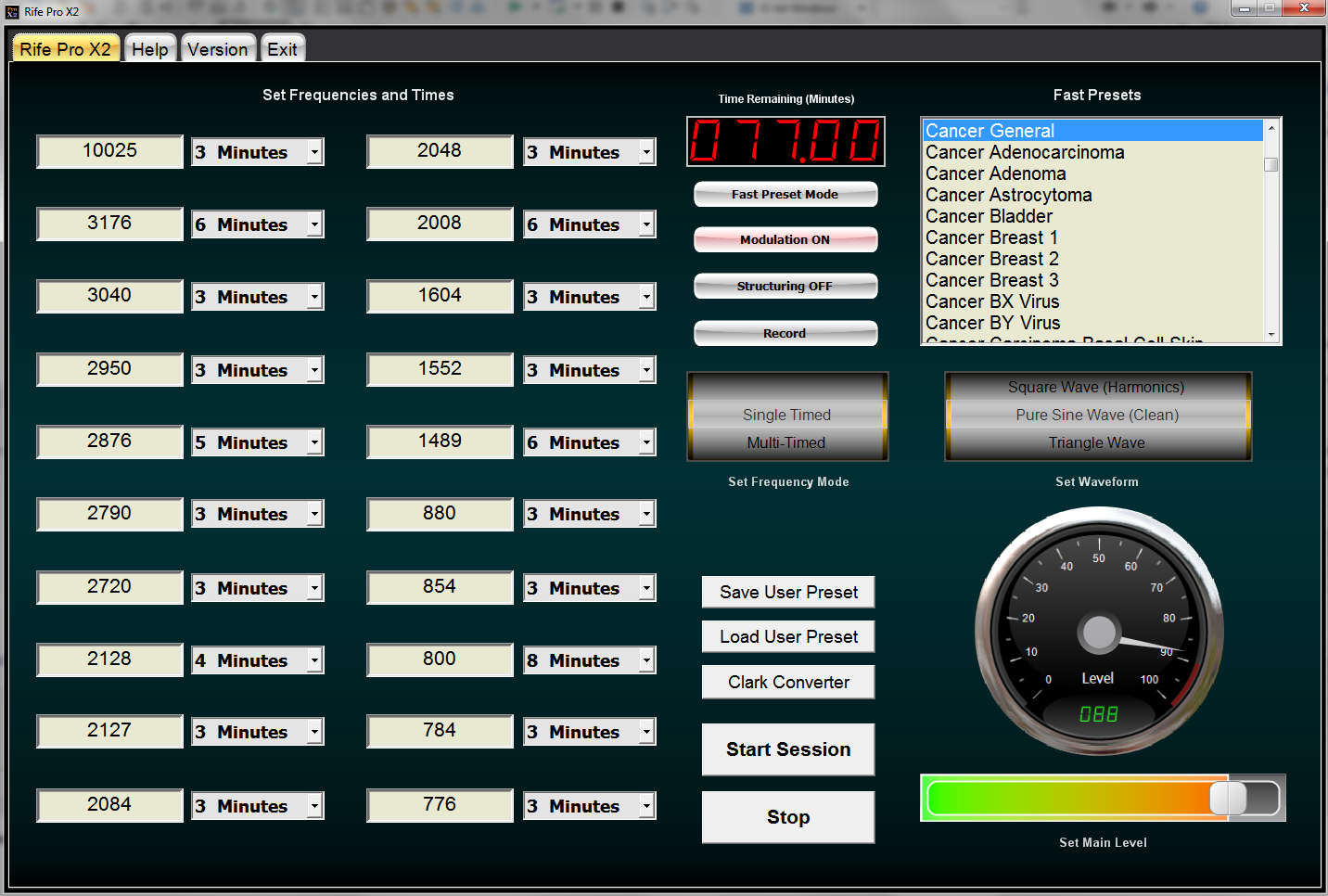The width and height of the screenshot is (1328, 896).
Task: Expand the time dropdown beside 2876
Action: [x=315, y=442]
